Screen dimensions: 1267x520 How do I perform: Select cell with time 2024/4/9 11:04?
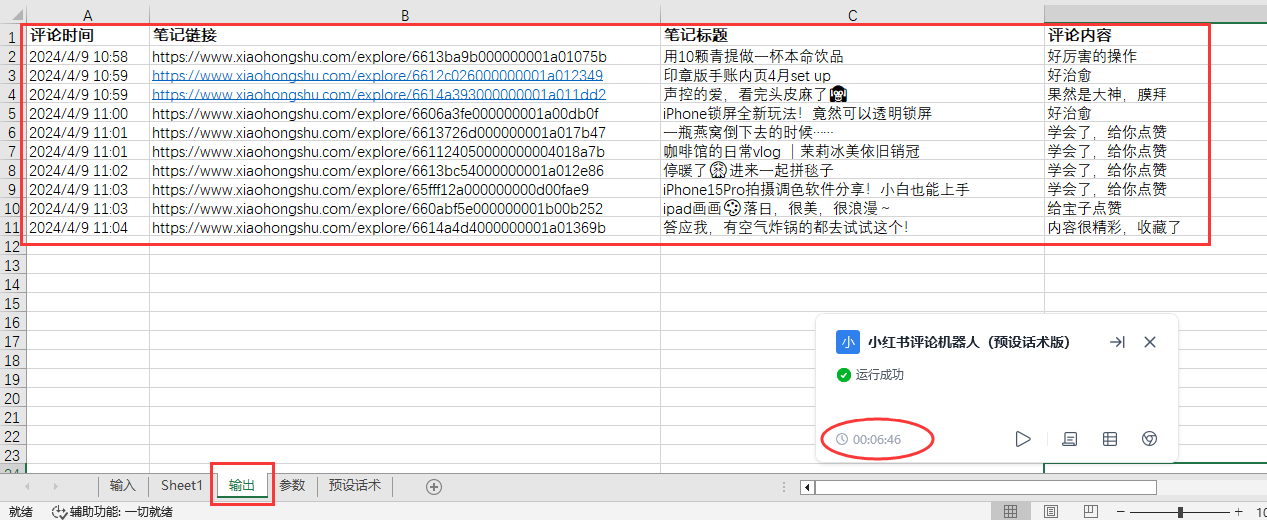coord(88,227)
